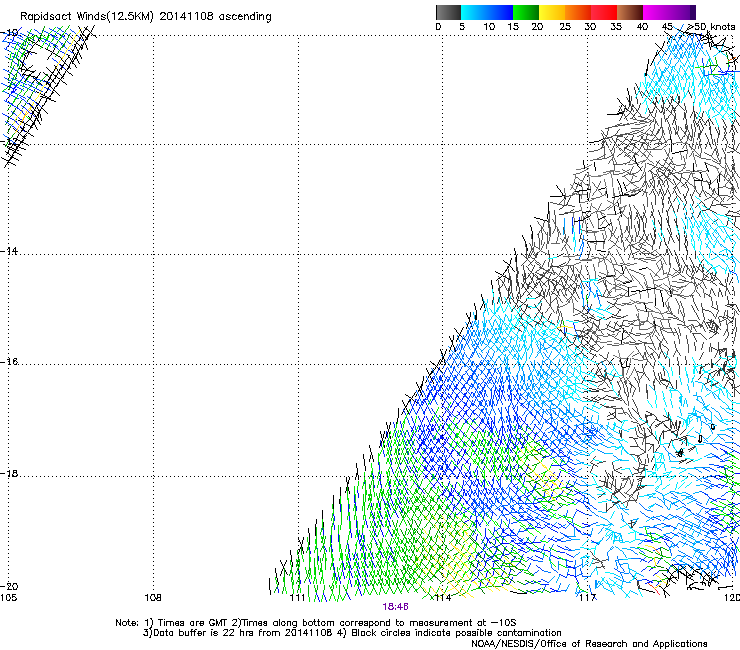This screenshot has width=740, height=650.
Task: Click the orange 25-30 knots legend segment
Action: 578,12
